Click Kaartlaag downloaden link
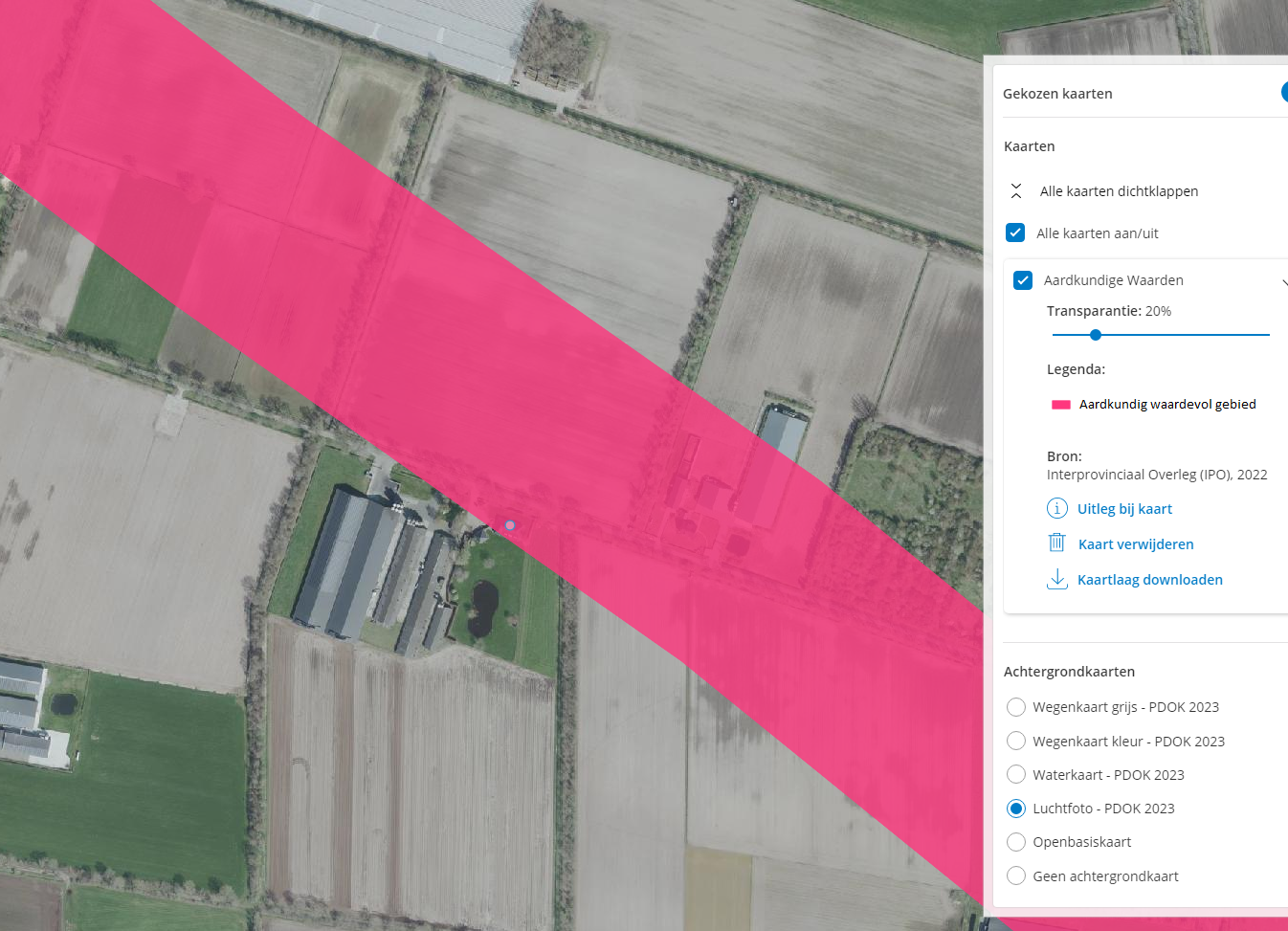This screenshot has width=1288, height=931. click(1150, 580)
